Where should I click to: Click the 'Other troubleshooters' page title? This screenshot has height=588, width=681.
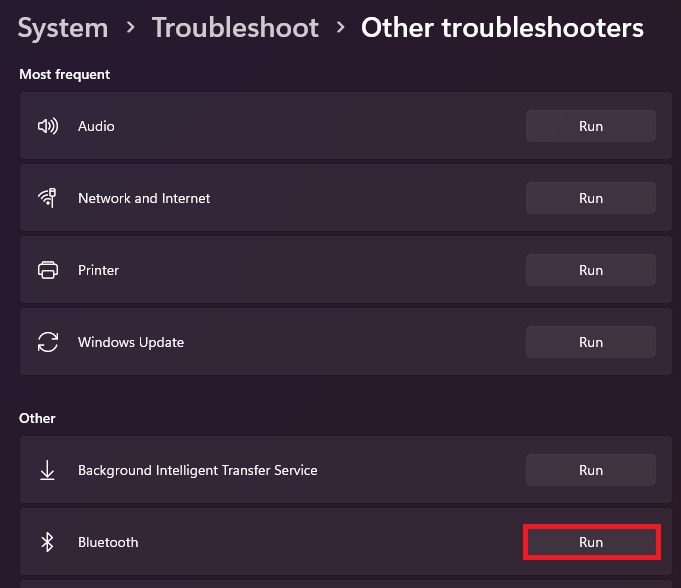click(x=502, y=27)
